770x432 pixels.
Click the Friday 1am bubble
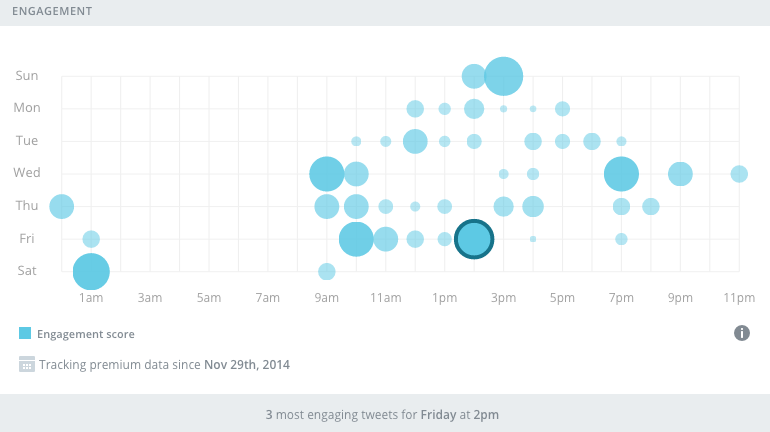[91, 239]
